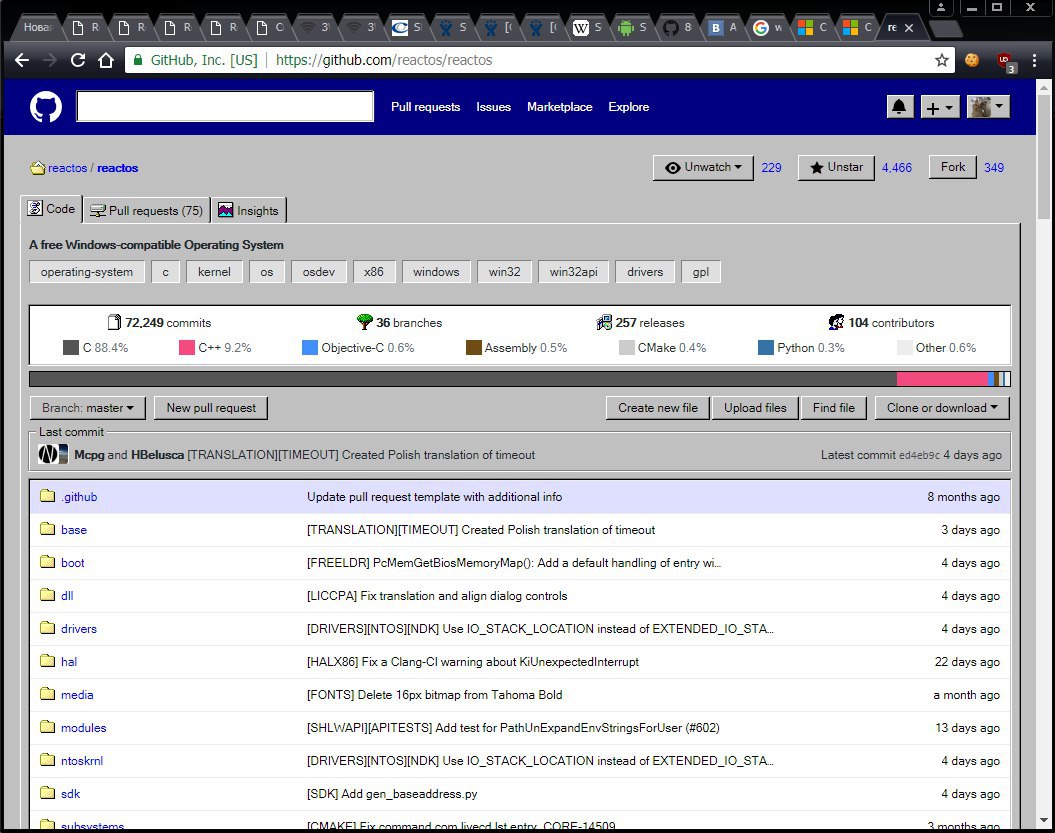
Task: Click Create new file button
Action: (x=658, y=408)
